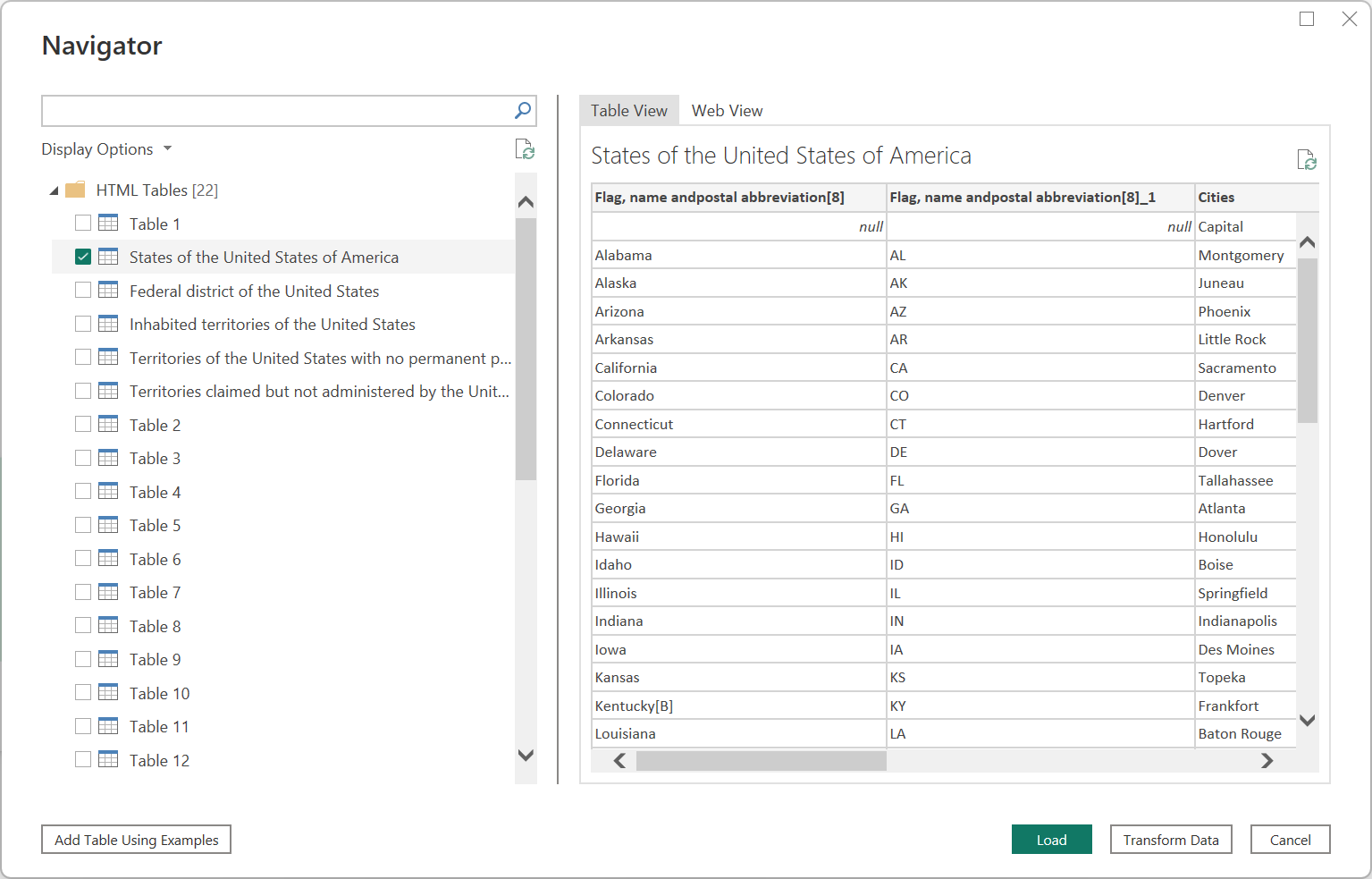Click the Baton Rouge cell
This screenshot has width=1372, height=879.
1245,733
